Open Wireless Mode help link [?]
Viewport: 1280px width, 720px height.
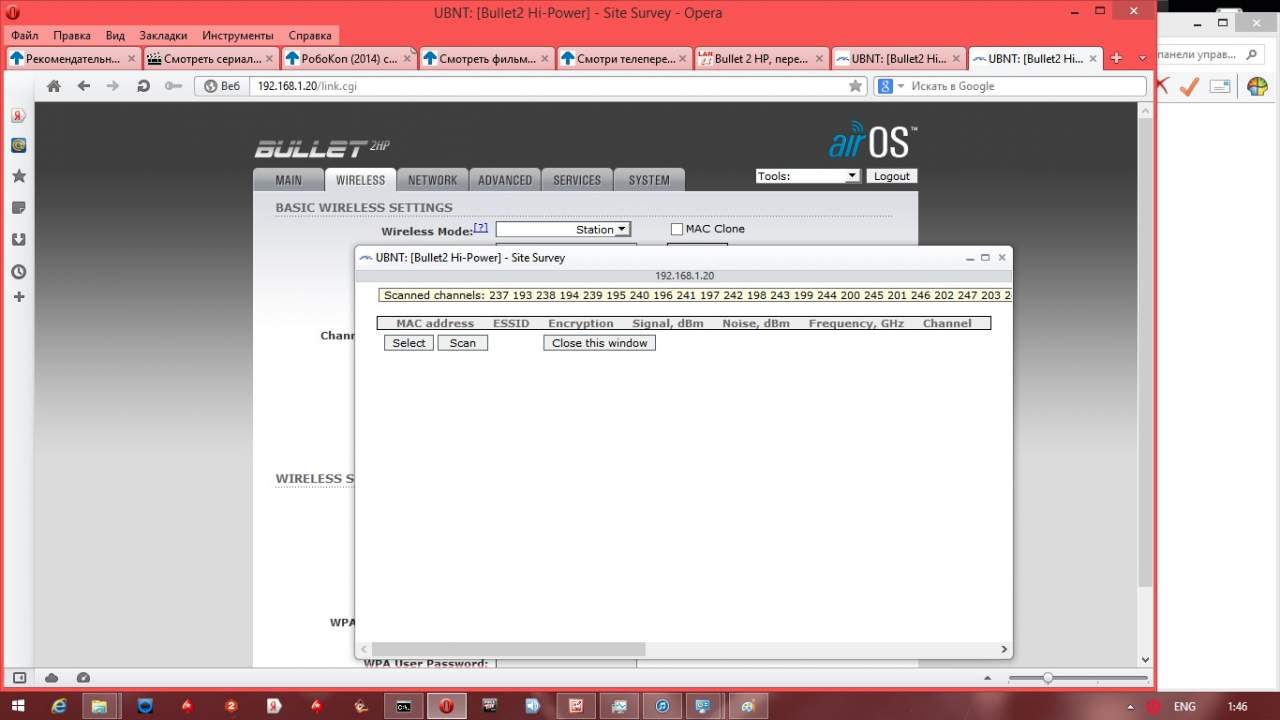click(480, 227)
